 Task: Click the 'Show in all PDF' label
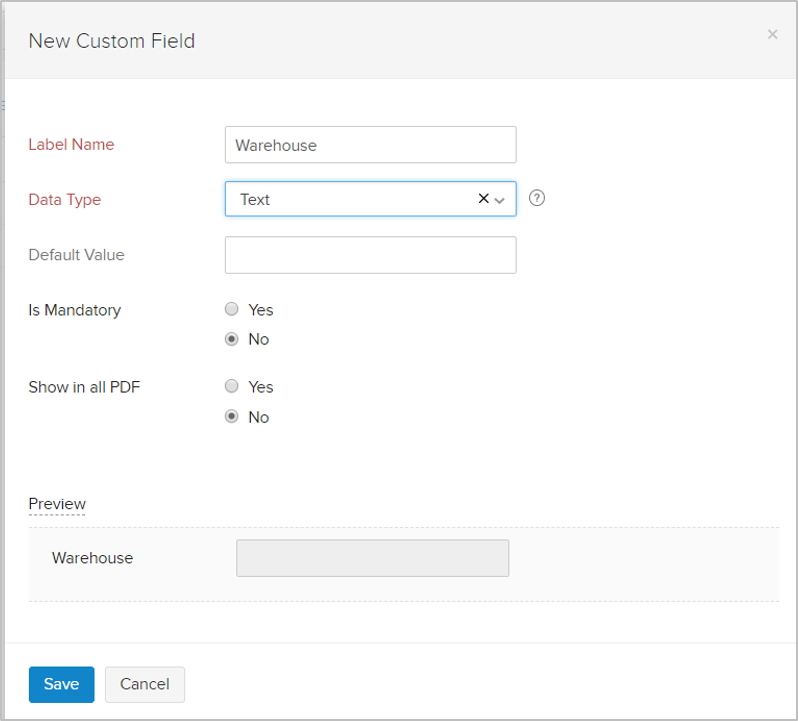(x=84, y=387)
